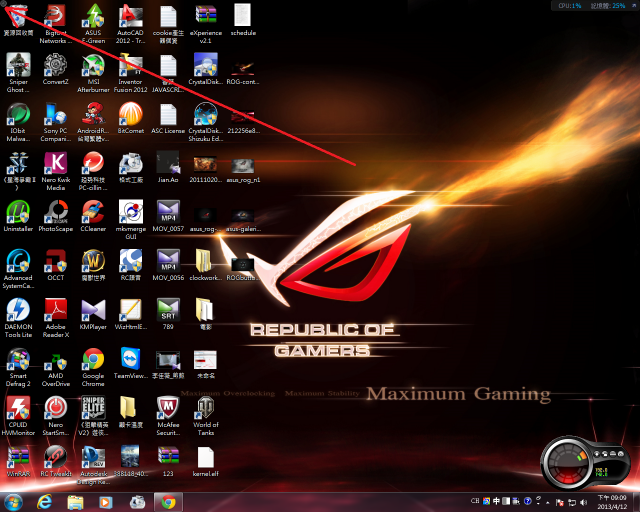
Task: Select the eXperience v2.1 archive icon
Action: coord(206,24)
